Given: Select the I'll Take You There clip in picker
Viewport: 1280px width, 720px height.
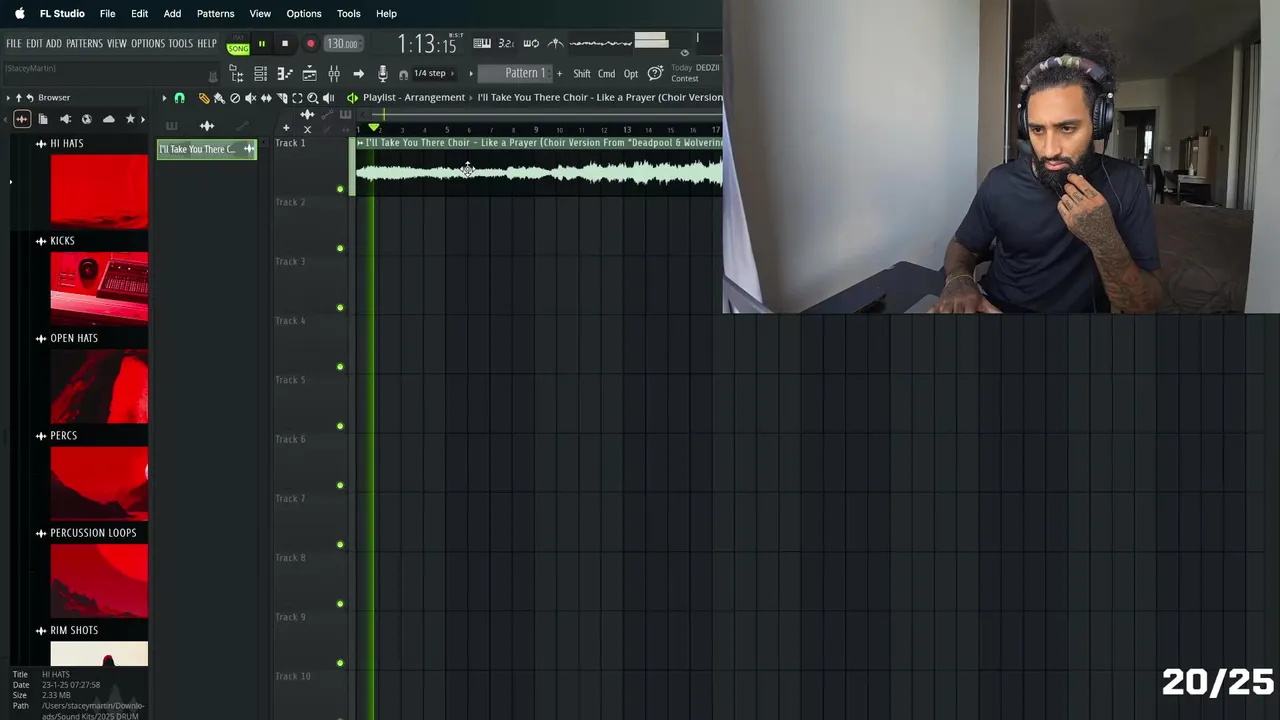Looking at the screenshot, I should coord(207,149).
